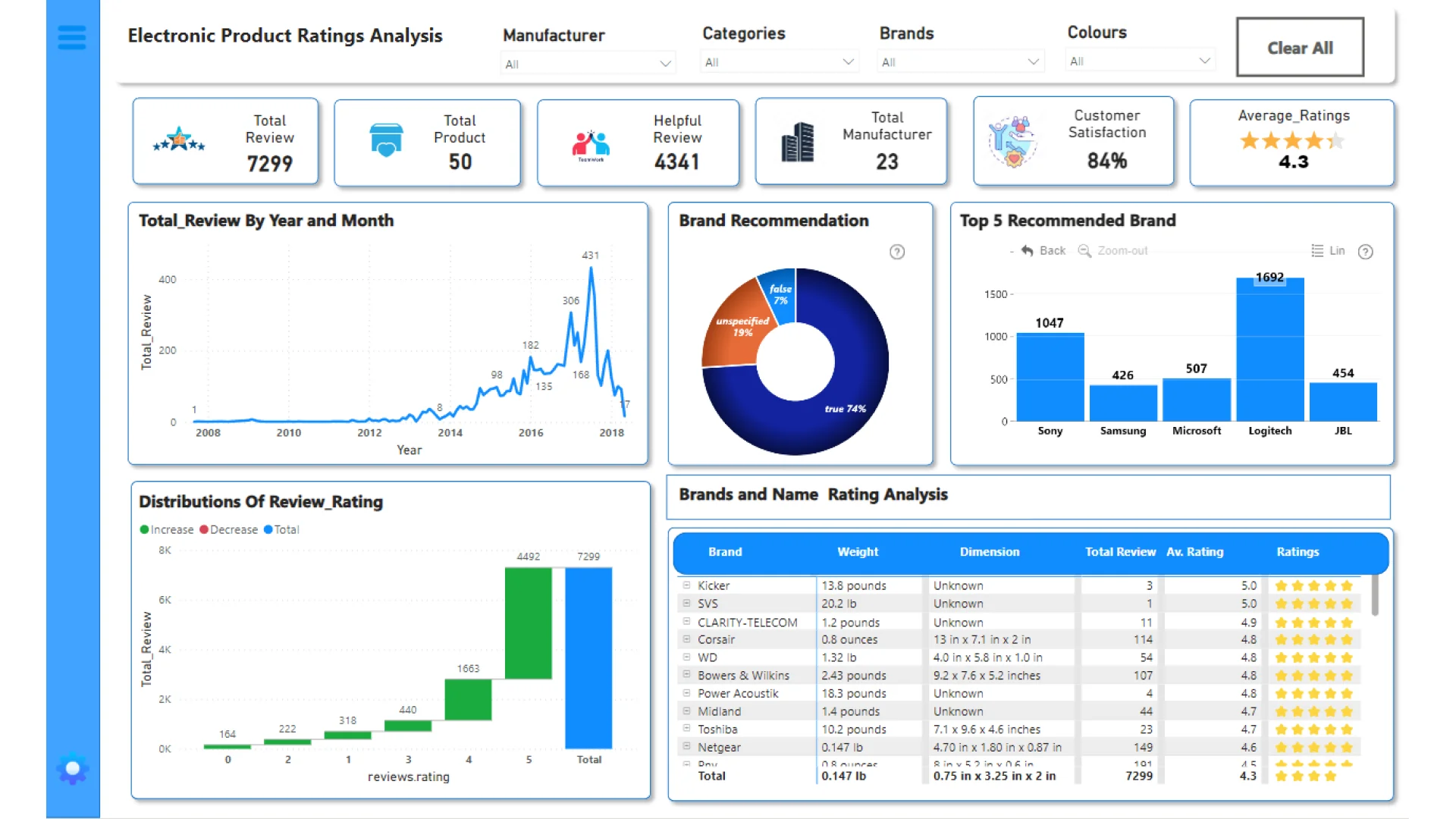Click the Customer Satisfaction icon

tap(1012, 142)
